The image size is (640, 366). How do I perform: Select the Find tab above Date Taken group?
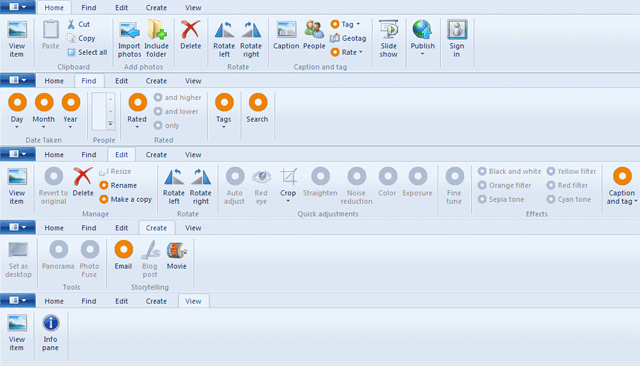pos(89,81)
